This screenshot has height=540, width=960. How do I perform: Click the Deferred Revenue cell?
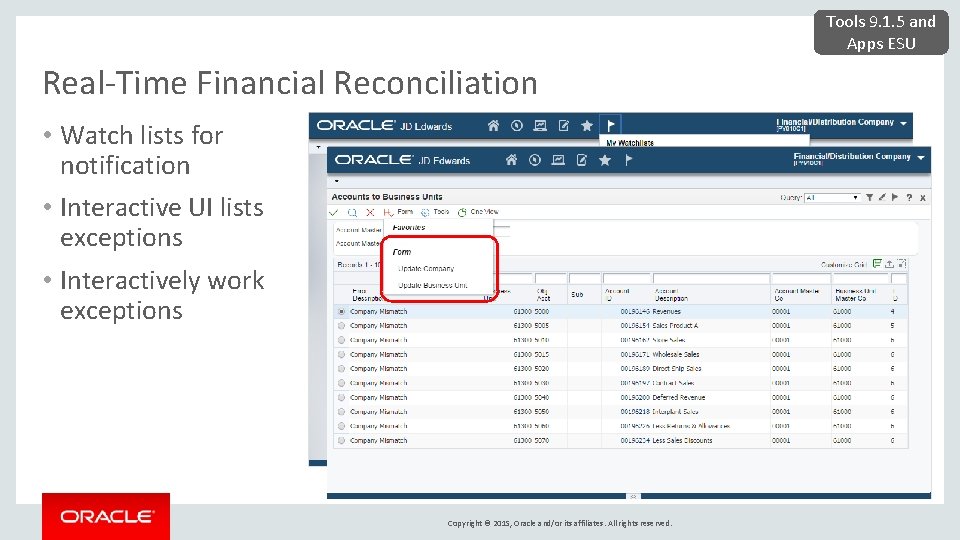click(x=678, y=397)
